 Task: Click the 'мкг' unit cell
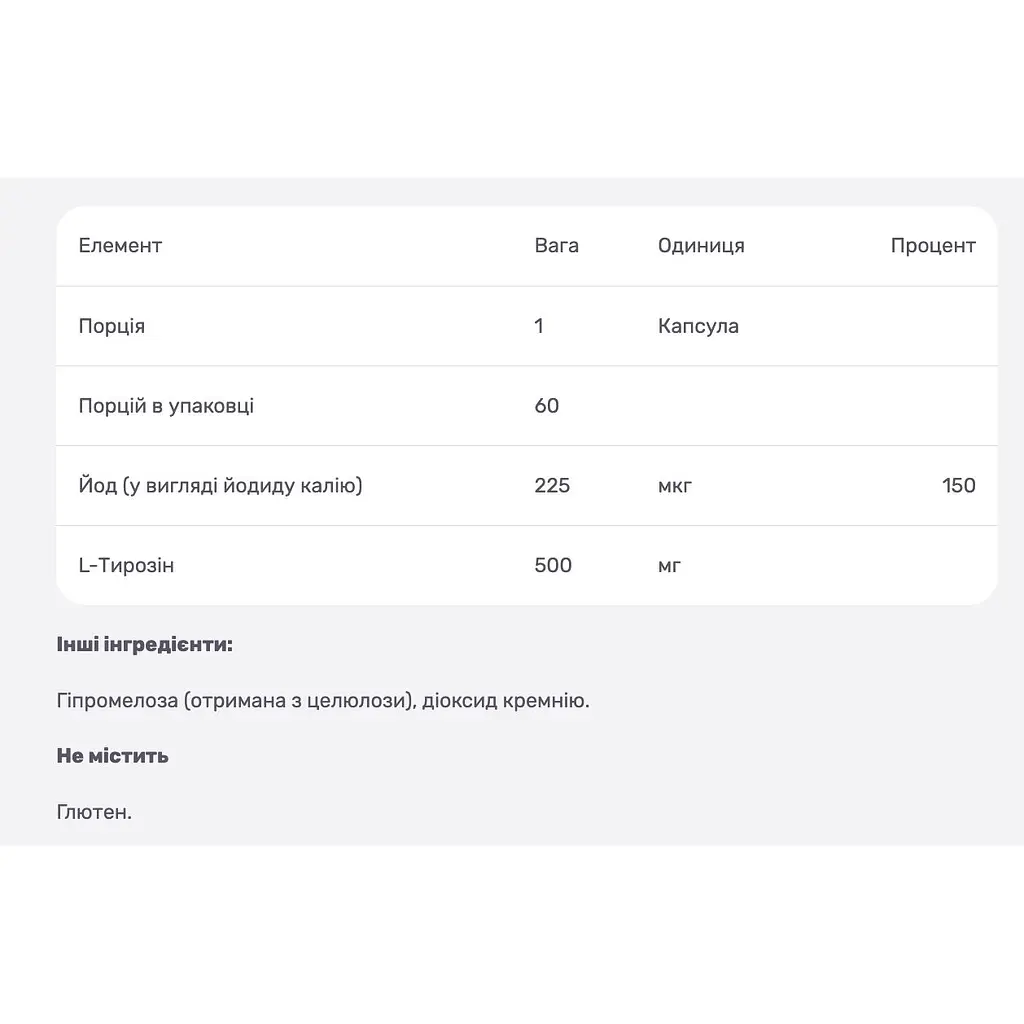(675, 486)
